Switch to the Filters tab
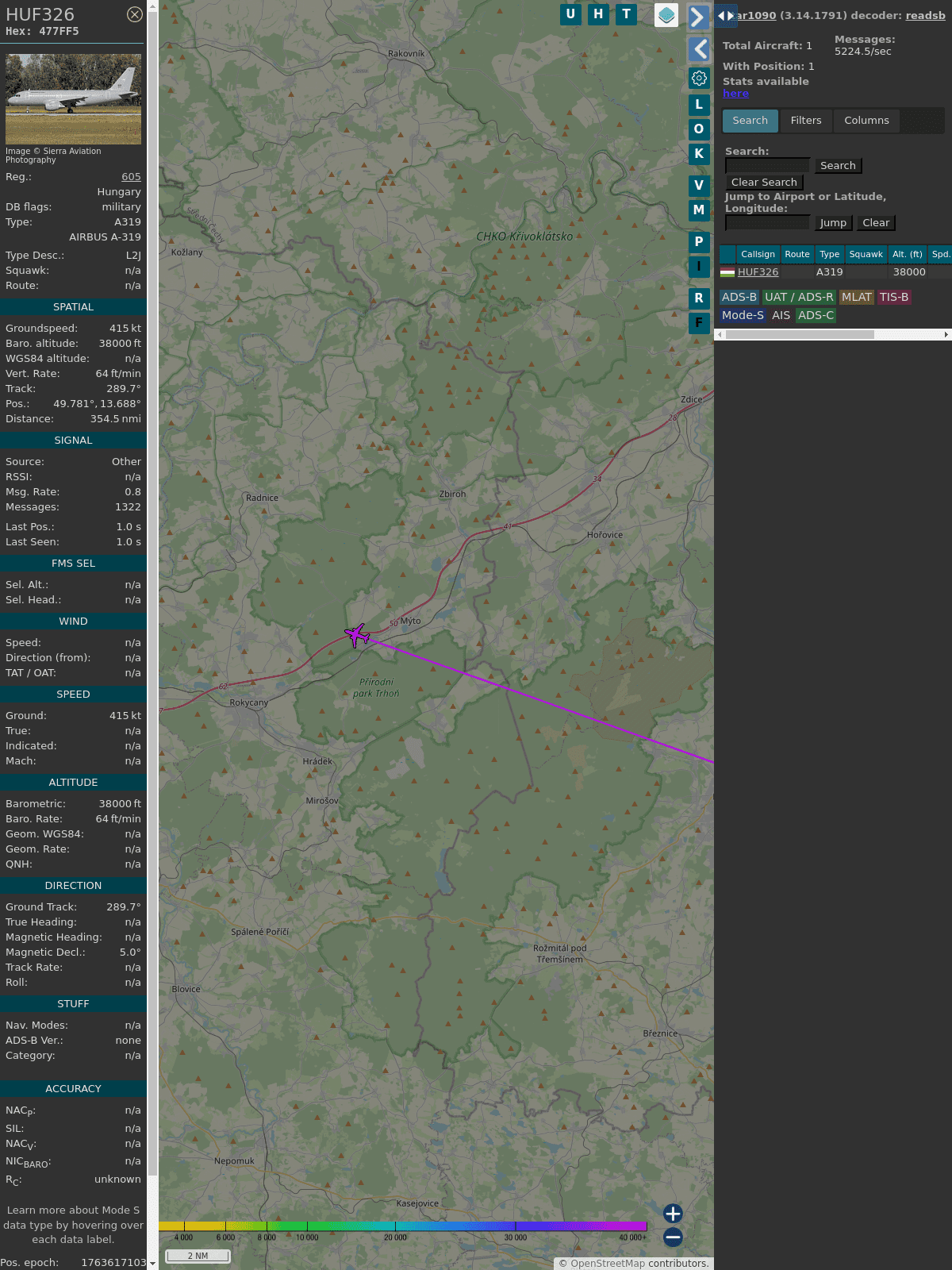The image size is (952, 1270). click(x=806, y=121)
